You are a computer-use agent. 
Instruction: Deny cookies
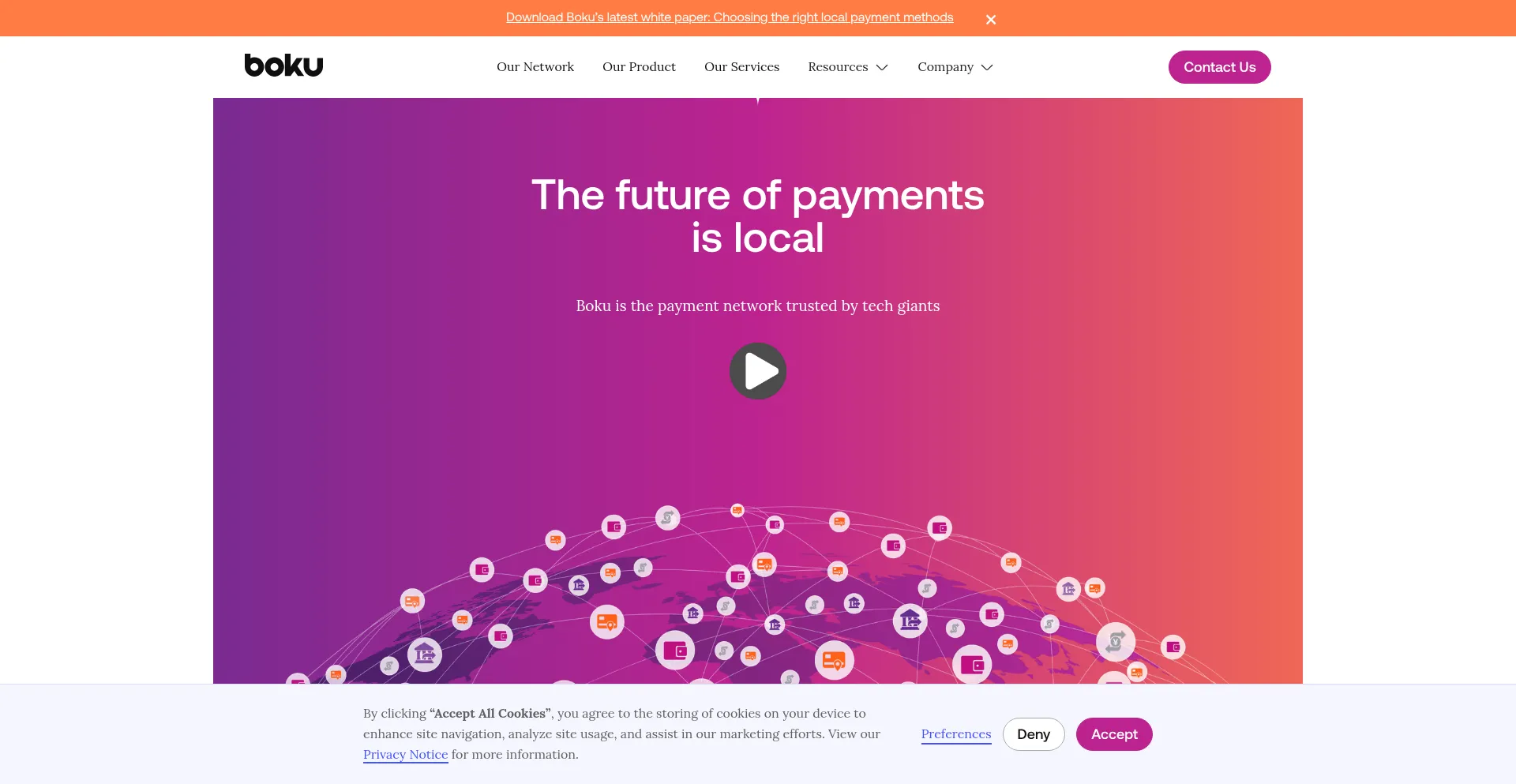point(1034,734)
